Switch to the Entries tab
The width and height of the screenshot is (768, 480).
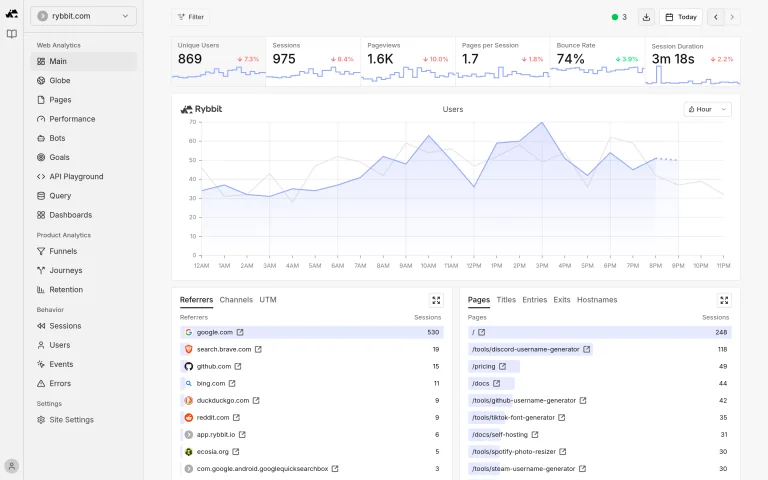[x=534, y=300]
